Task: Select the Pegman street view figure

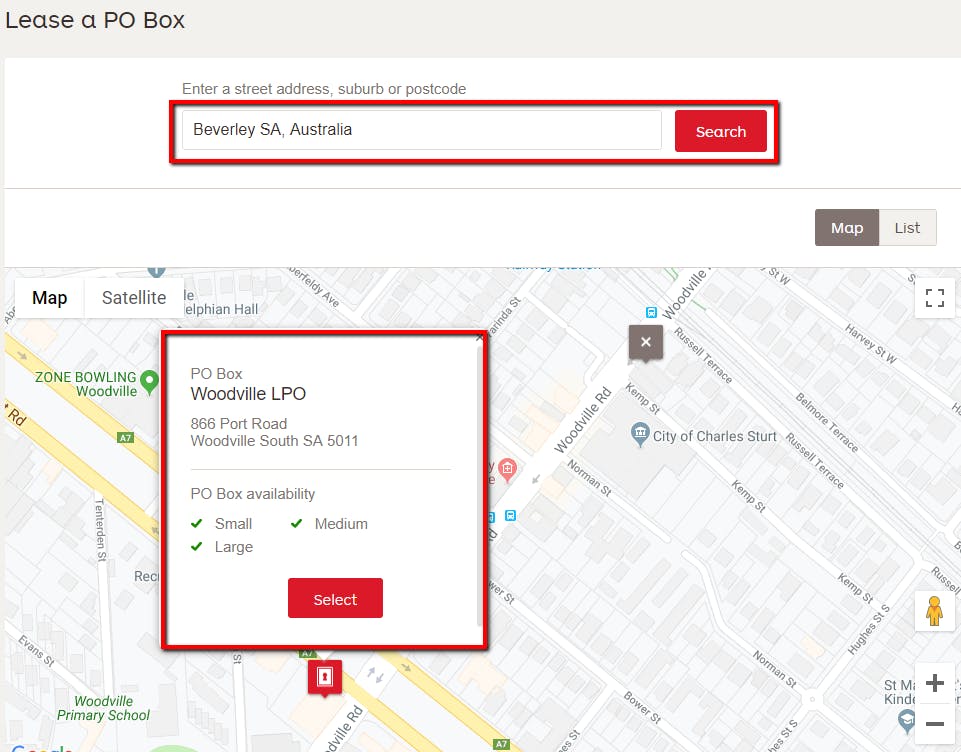Action: 933,610
